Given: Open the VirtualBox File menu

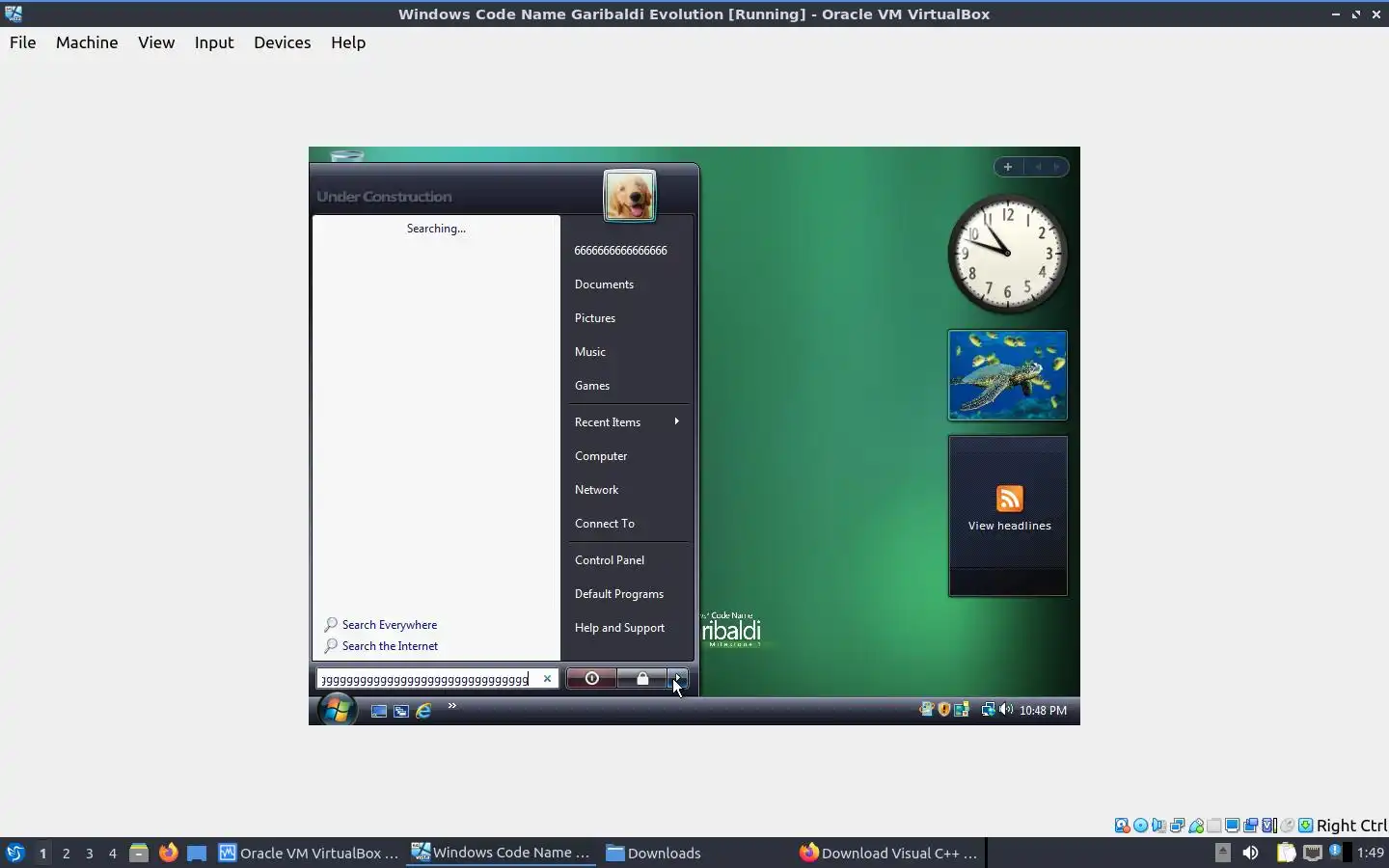Looking at the screenshot, I should (x=22, y=42).
